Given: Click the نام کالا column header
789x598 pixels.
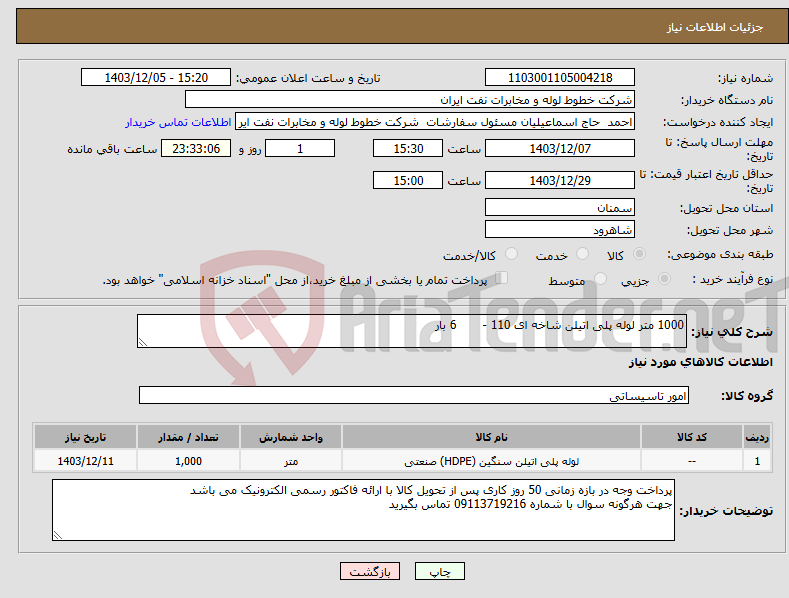Looking at the screenshot, I should coord(491,437).
